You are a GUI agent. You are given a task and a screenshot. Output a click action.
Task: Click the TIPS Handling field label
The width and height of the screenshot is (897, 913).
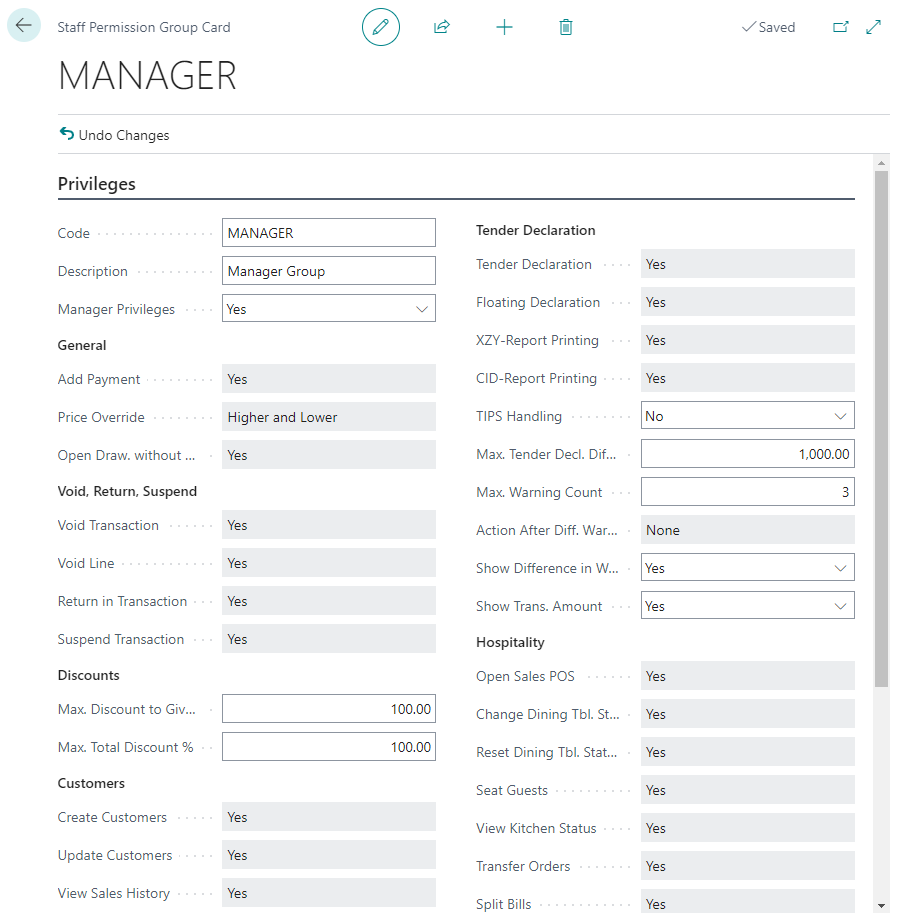pyautogui.click(x=519, y=416)
